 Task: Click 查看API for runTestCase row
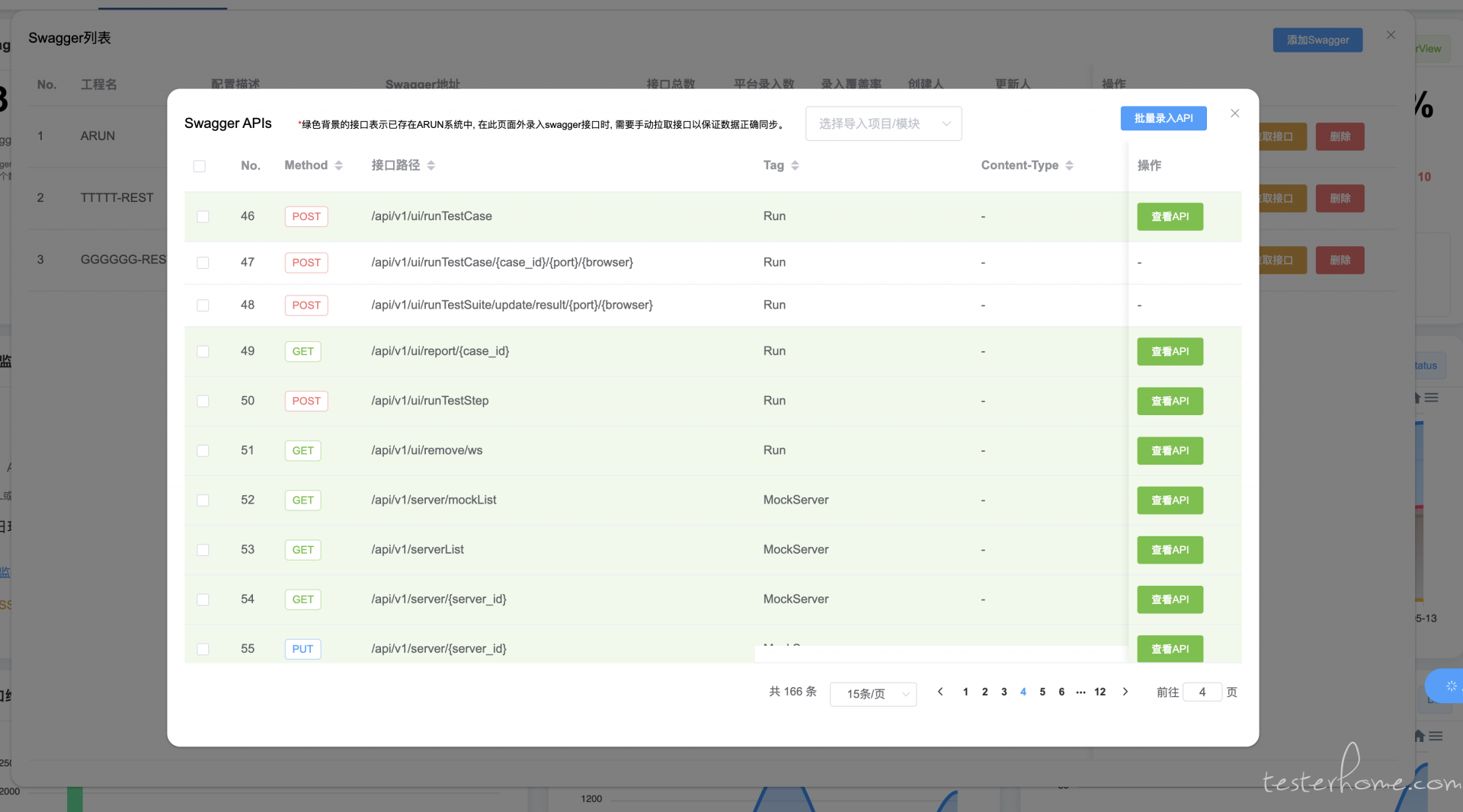click(1170, 216)
